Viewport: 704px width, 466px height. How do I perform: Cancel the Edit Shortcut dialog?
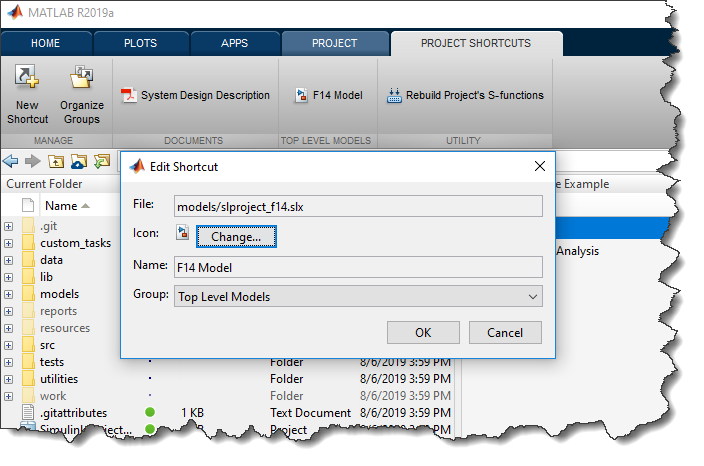coord(504,332)
